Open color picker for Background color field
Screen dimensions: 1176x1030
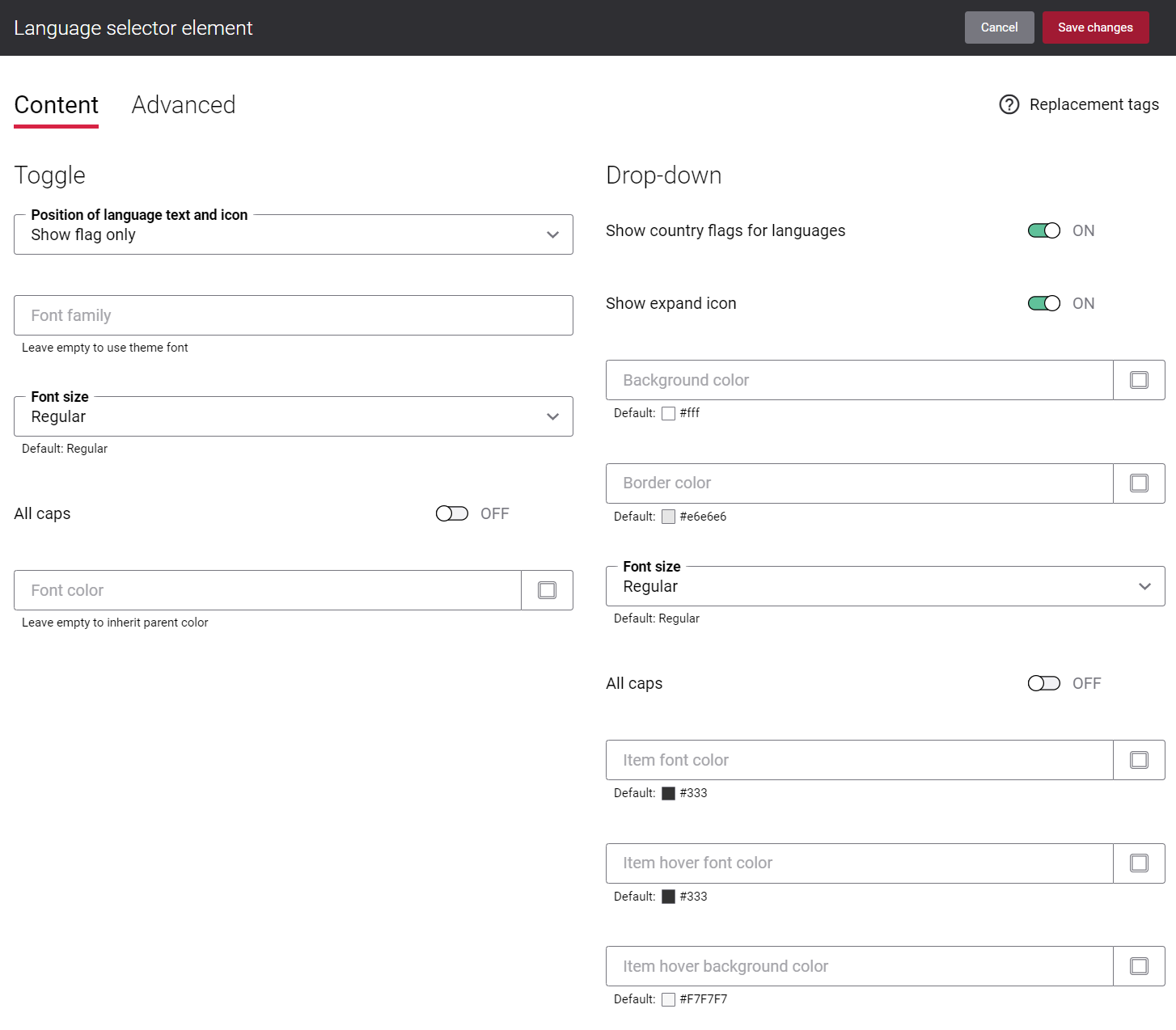coord(1139,380)
